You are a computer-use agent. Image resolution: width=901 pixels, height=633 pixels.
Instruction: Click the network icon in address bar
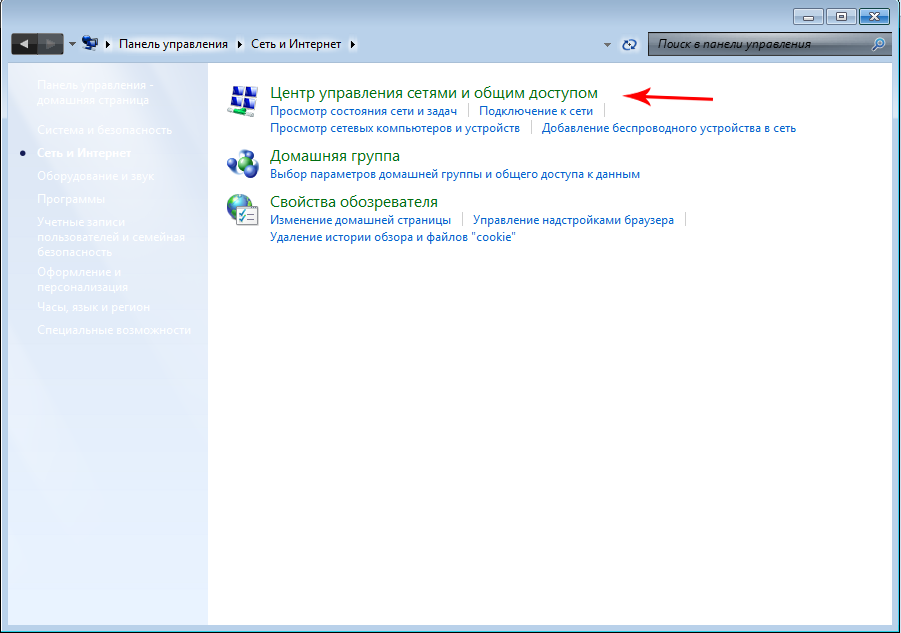90,44
